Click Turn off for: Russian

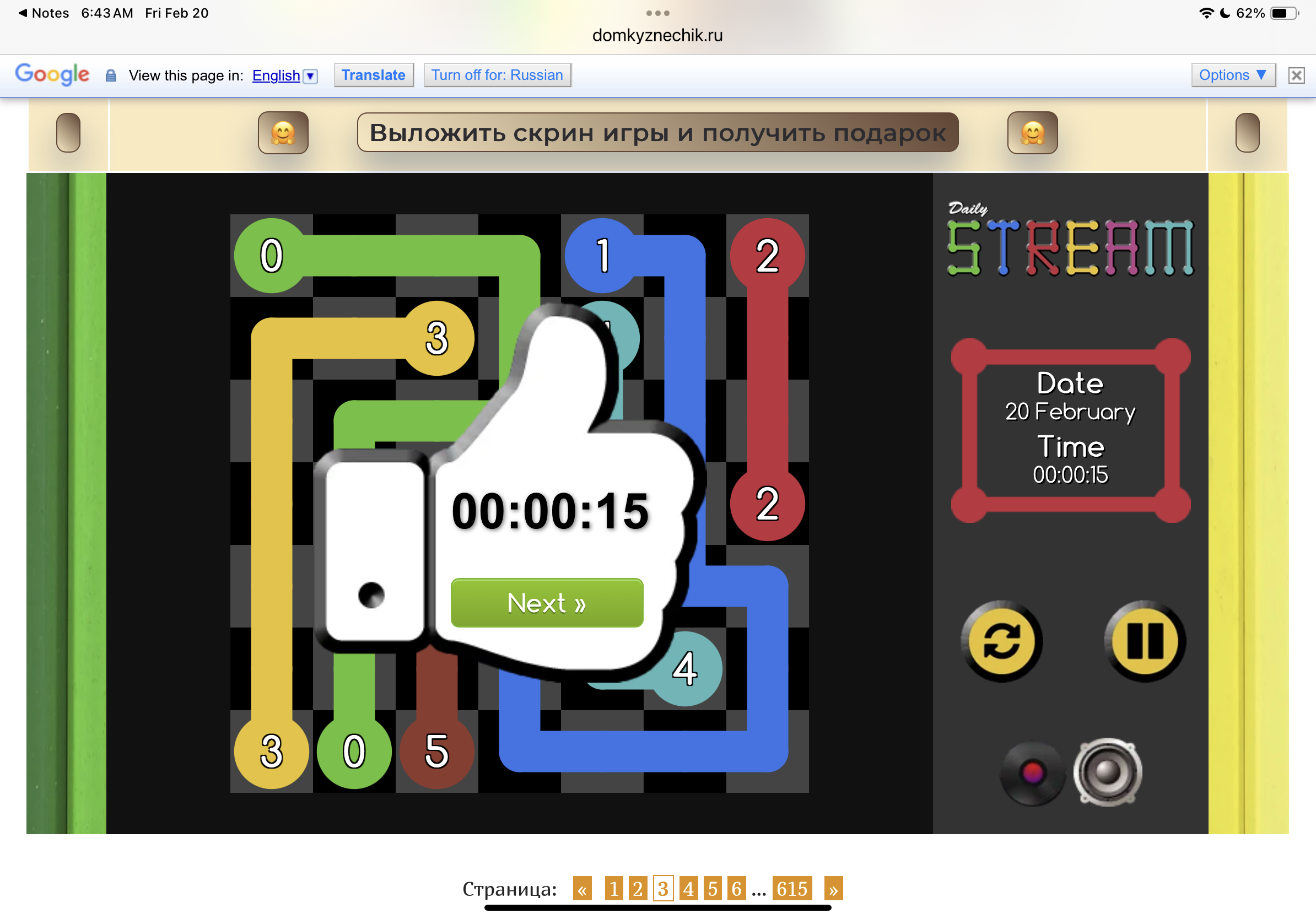click(497, 75)
